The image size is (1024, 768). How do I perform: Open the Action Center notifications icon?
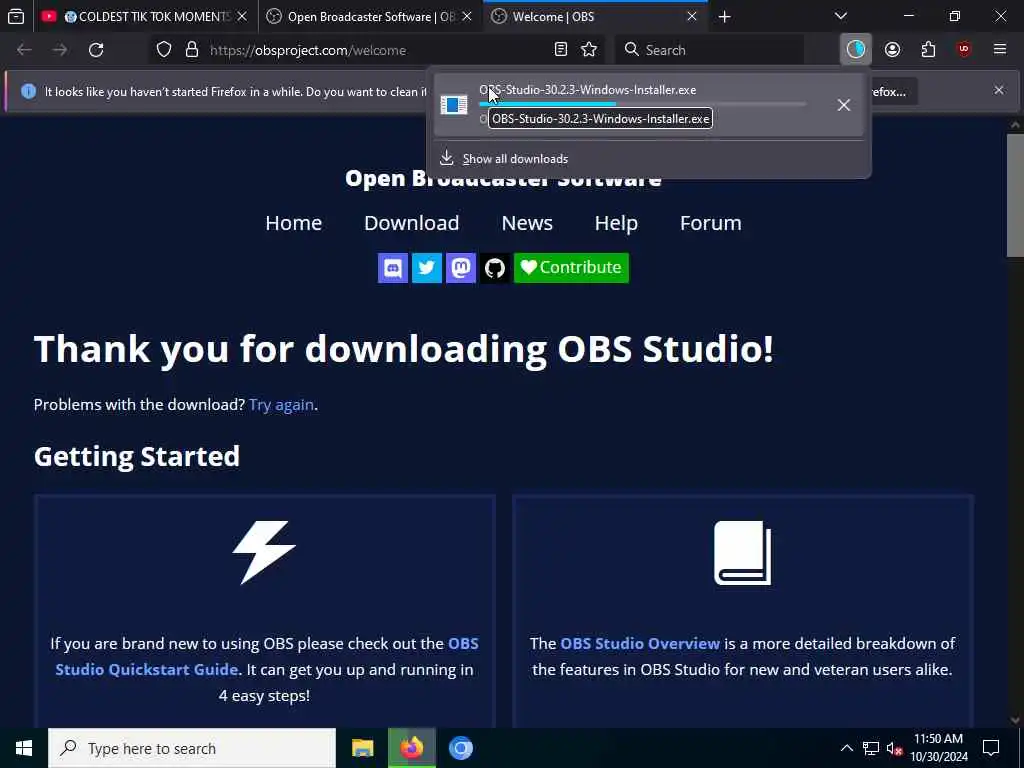[x=991, y=748]
